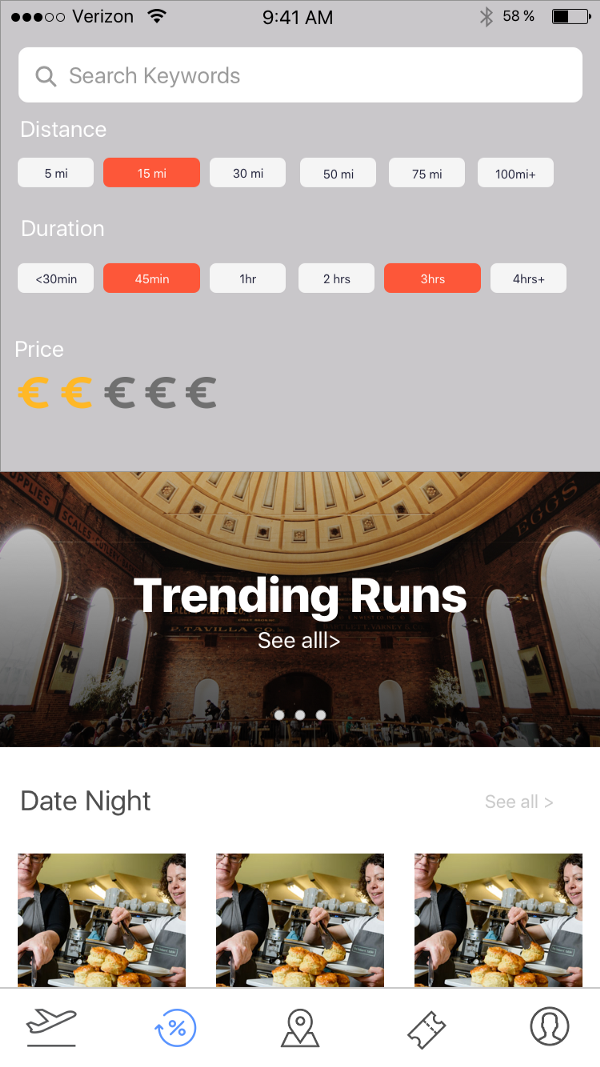
Task: Open the user profile tab icon
Action: [x=549, y=1026]
